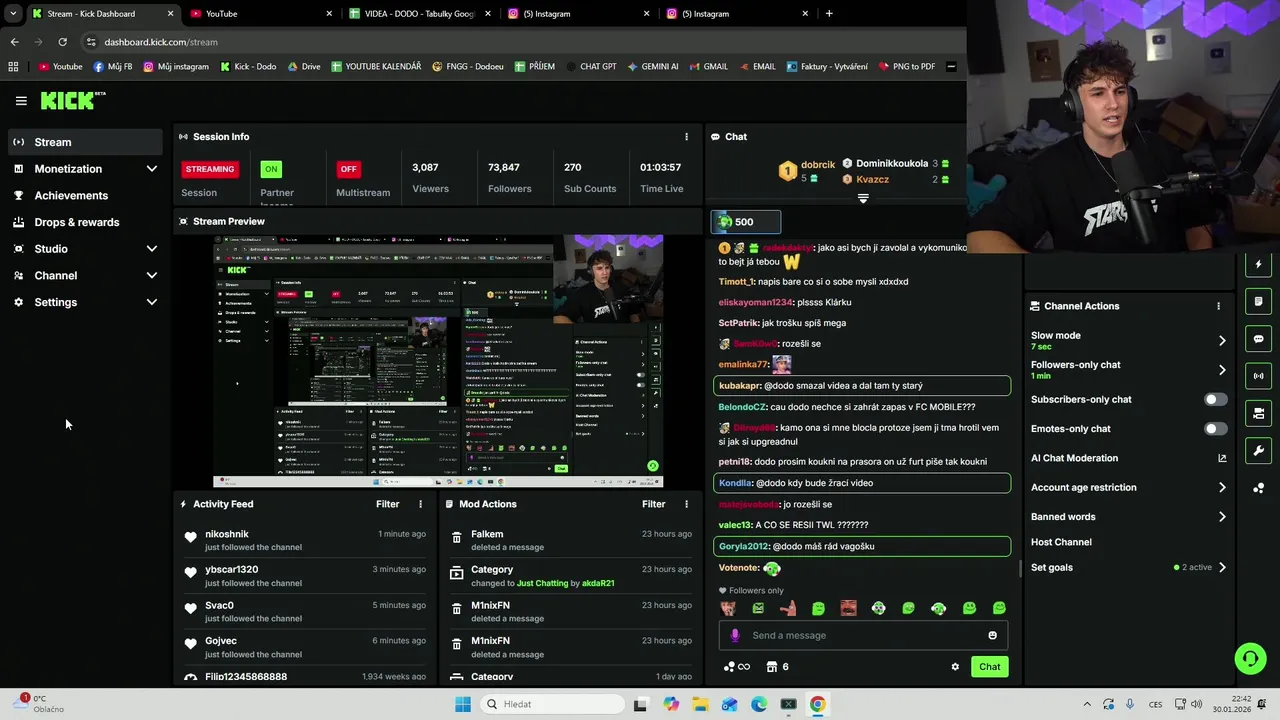Image resolution: width=1280 pixels, height=720 pixels.
Task: Reload the page with browser refresh button
Action: [62, 42]
